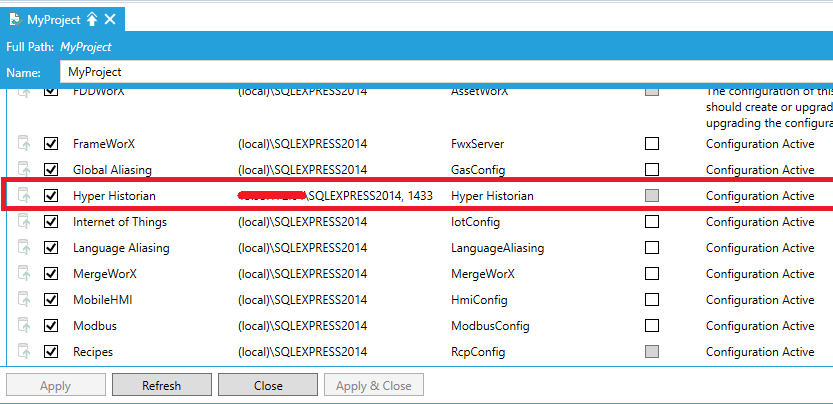Uncheck the FrameWorX application checkbox
This screenshot has height=404, width=833.
51,144
